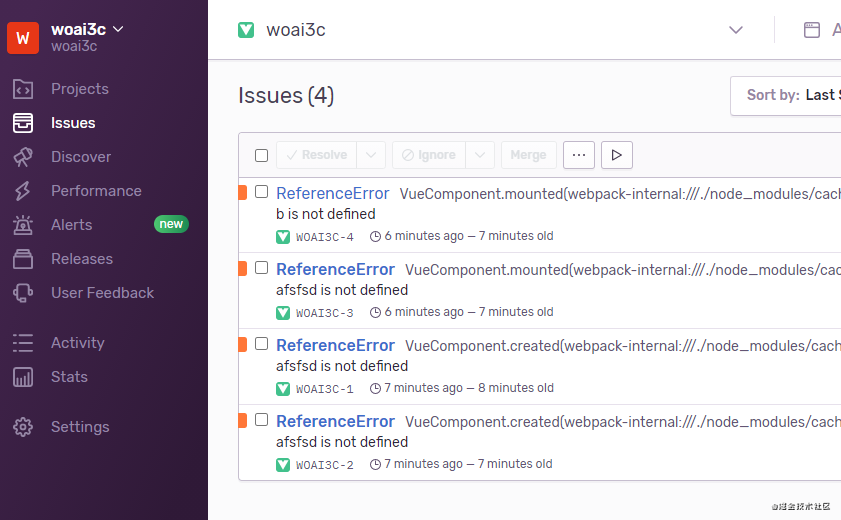Select checkbox for last ReferenceError issue

[x=262, y=420]
